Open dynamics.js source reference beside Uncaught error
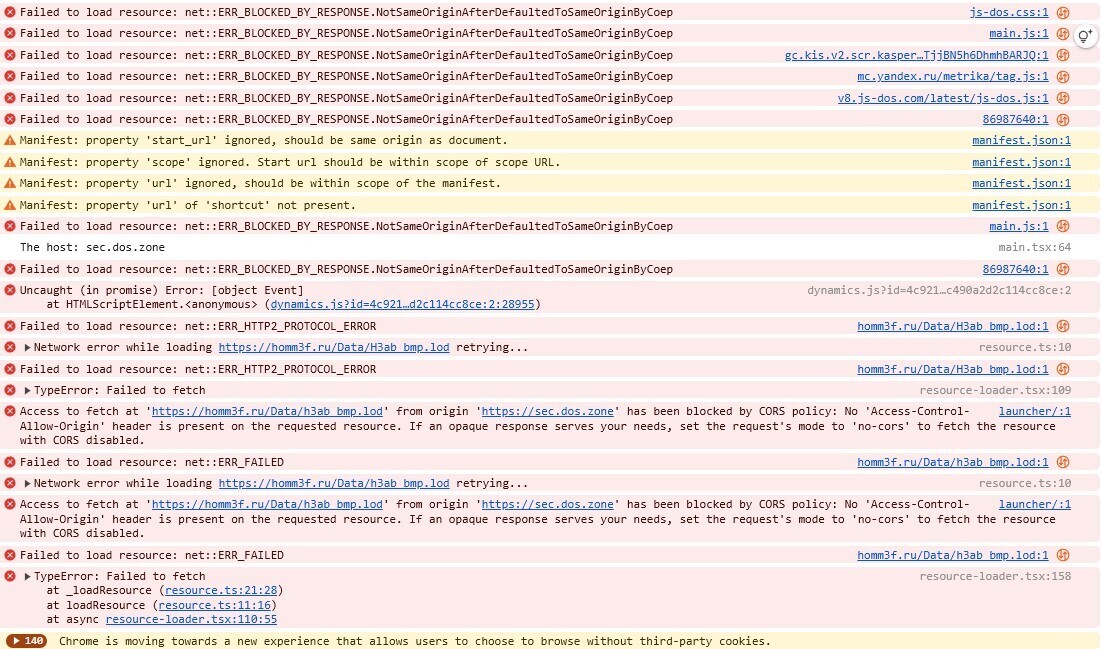 point(939,290)
